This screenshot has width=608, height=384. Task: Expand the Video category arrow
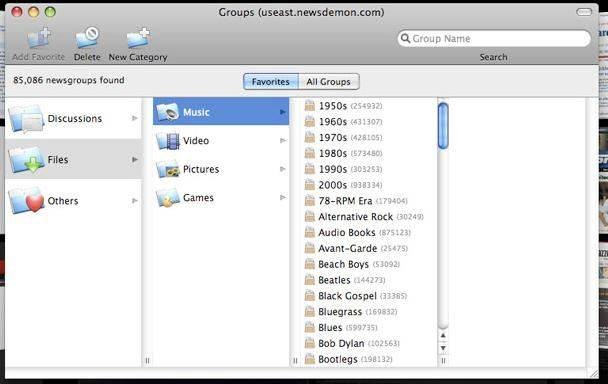point(283,140)
